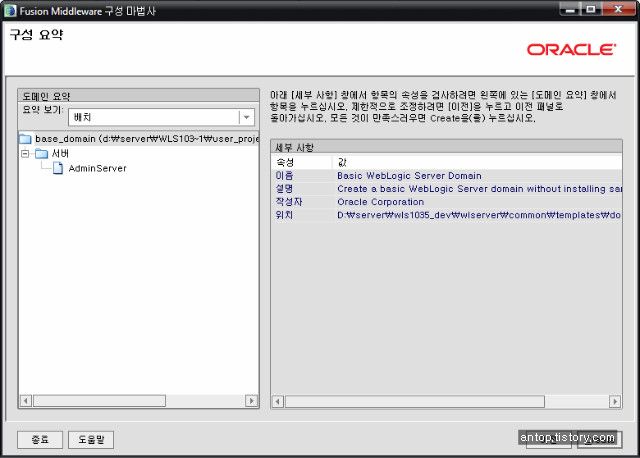640x458 pixels.
Task: Click the base_domain folder icon
Action: coord(25,139)
